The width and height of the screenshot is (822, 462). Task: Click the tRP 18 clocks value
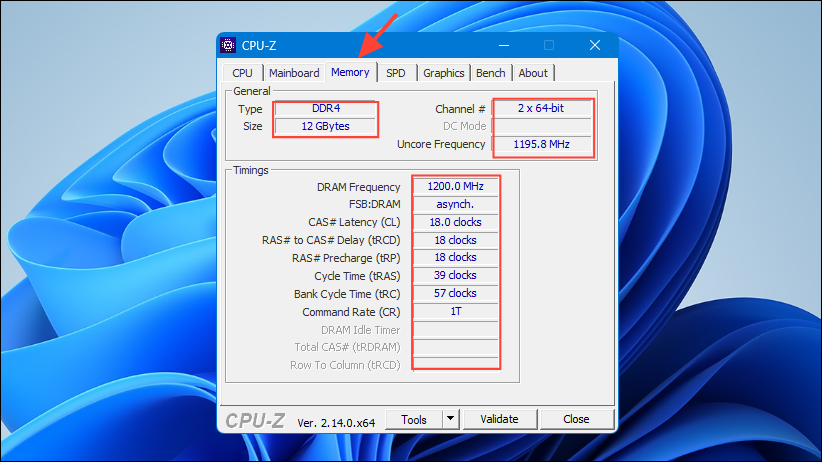(456, 257)
